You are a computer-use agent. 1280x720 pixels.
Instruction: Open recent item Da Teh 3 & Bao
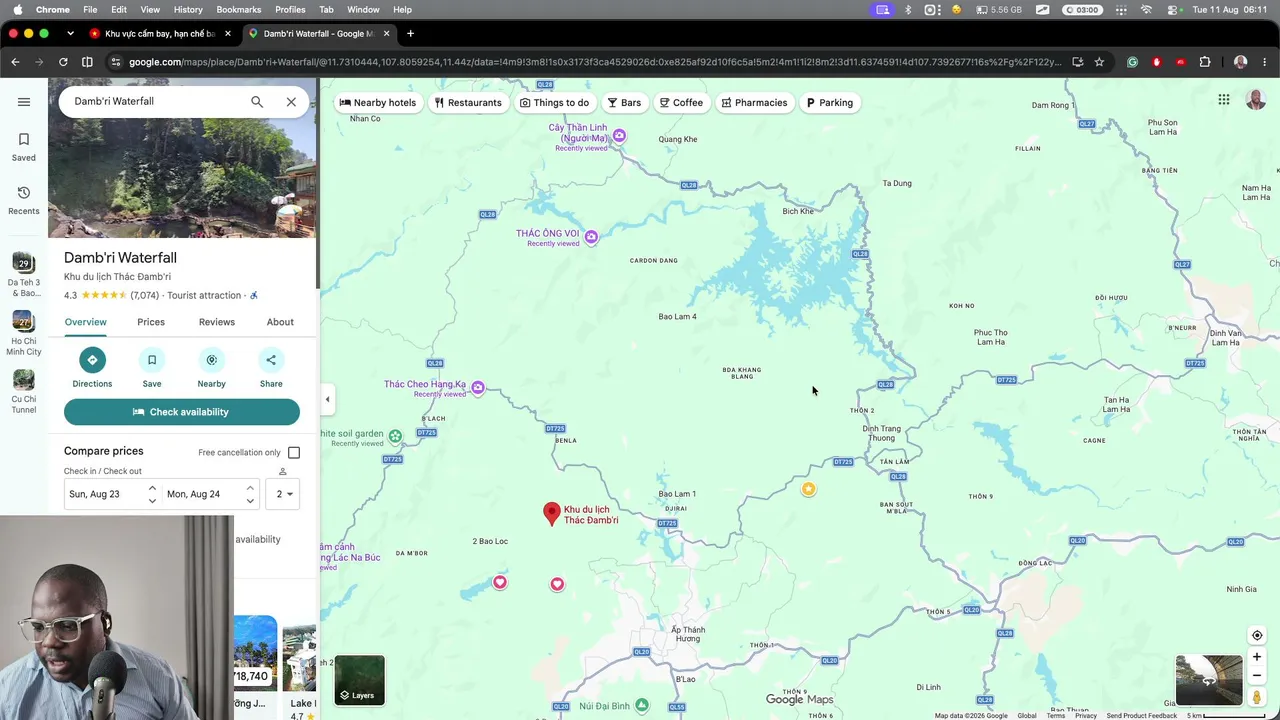(x=24, y=275)
